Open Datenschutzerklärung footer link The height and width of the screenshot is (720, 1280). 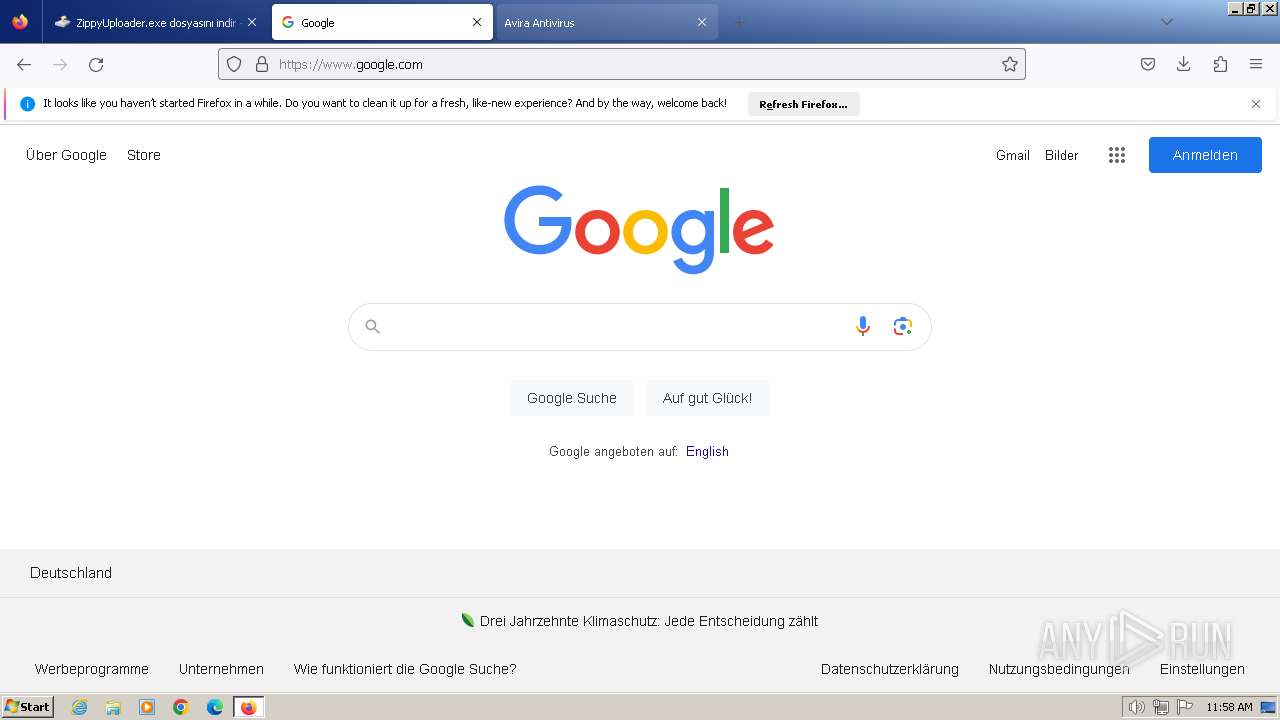tap(890, 669)
